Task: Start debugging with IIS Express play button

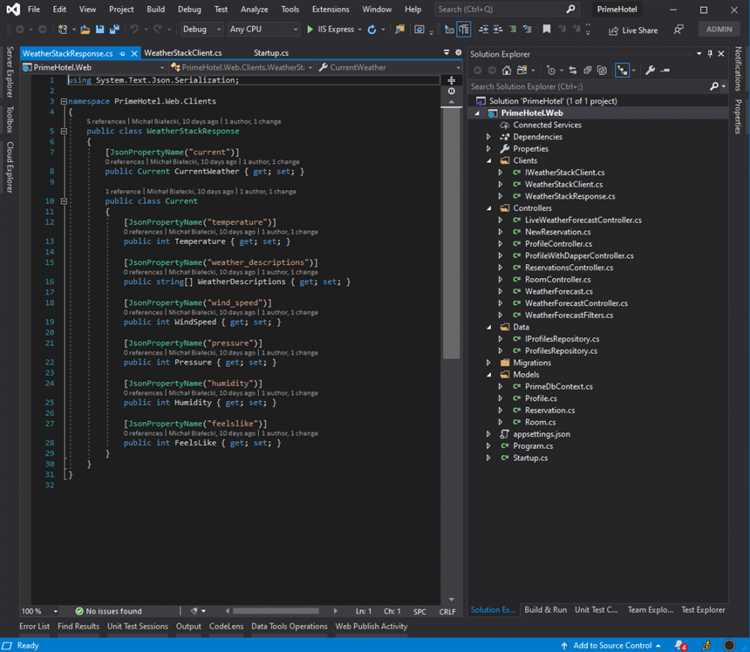Action: tap(310, 30)
